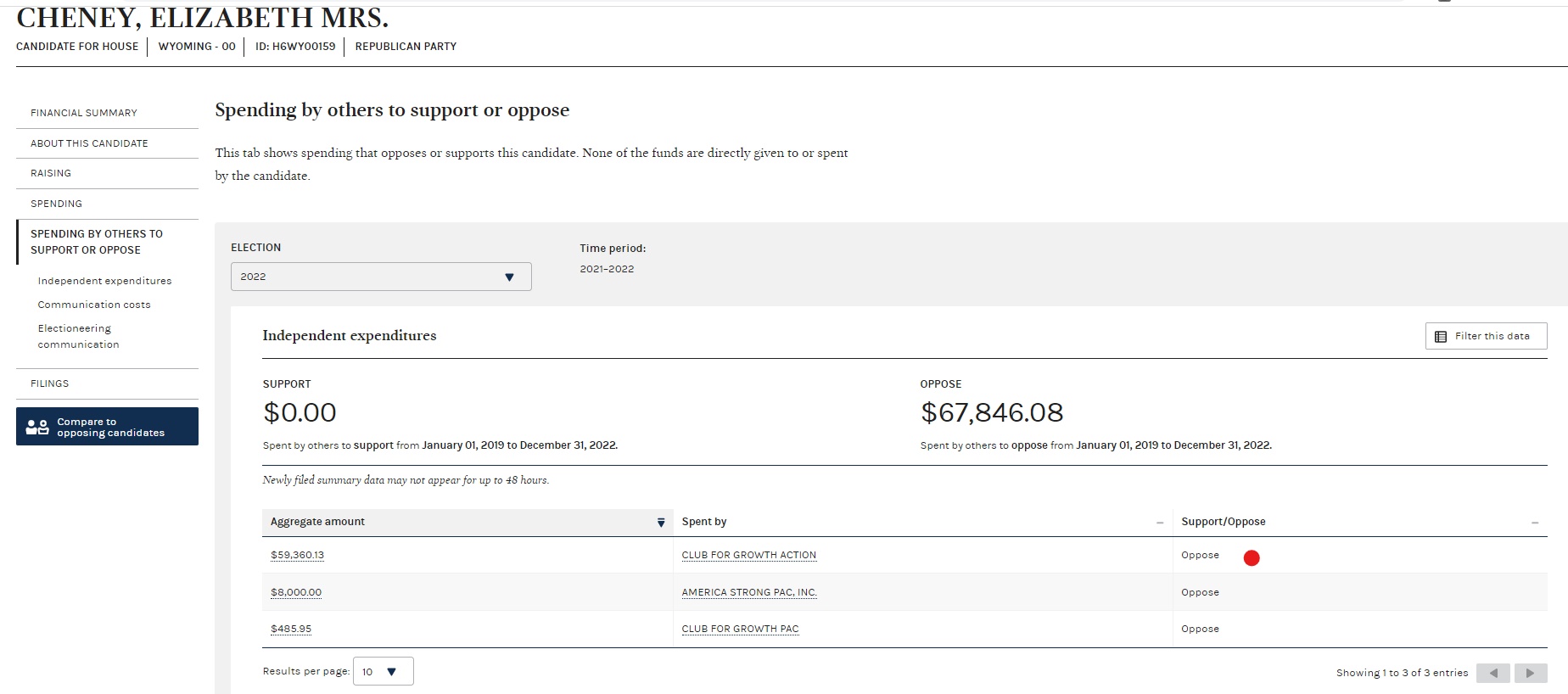This screenshot has height=694, width=1568.
Task: Jump to Independent expenditures subsection
Action: click(x=104, y=281)
